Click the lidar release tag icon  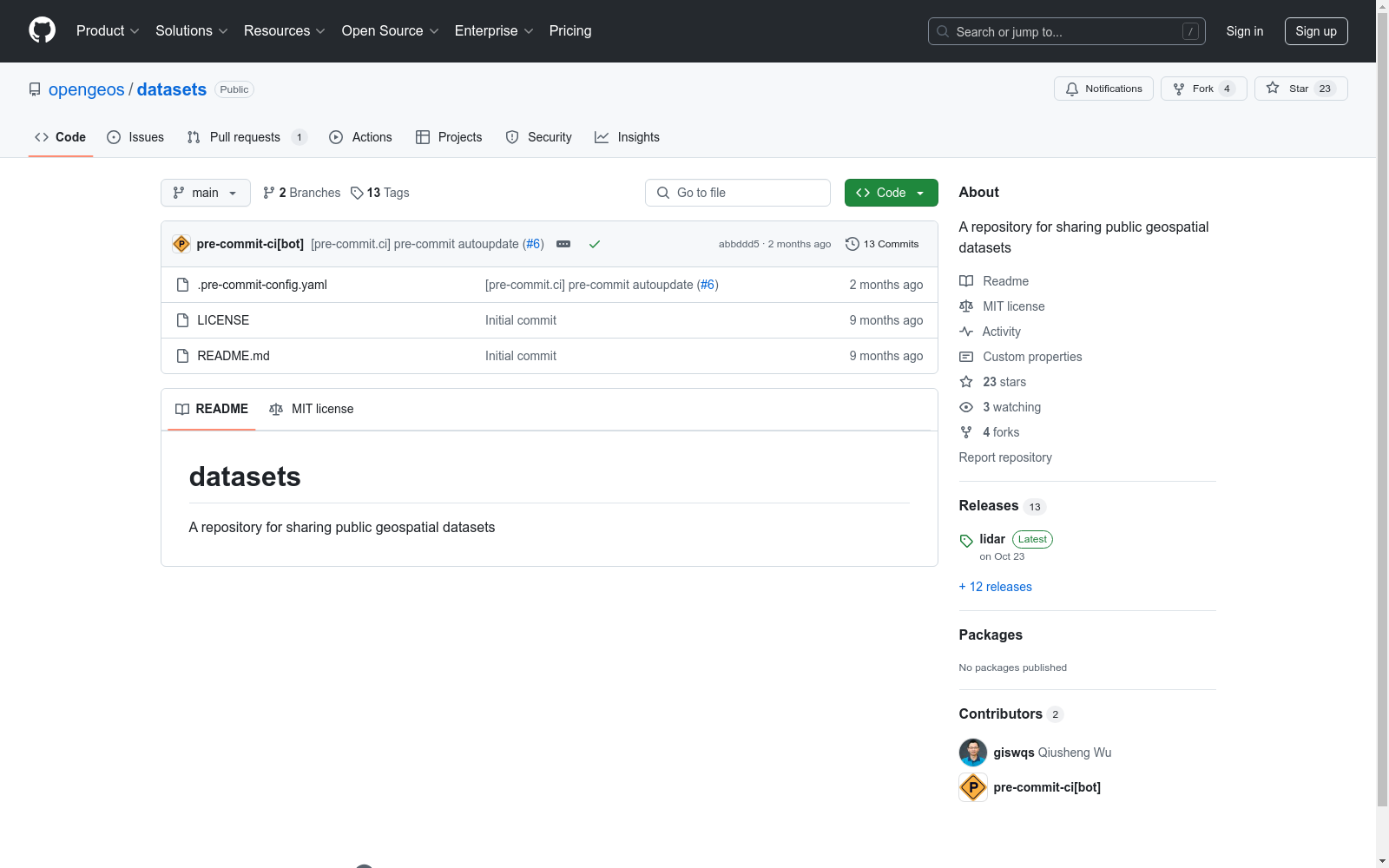coord(966,541)
